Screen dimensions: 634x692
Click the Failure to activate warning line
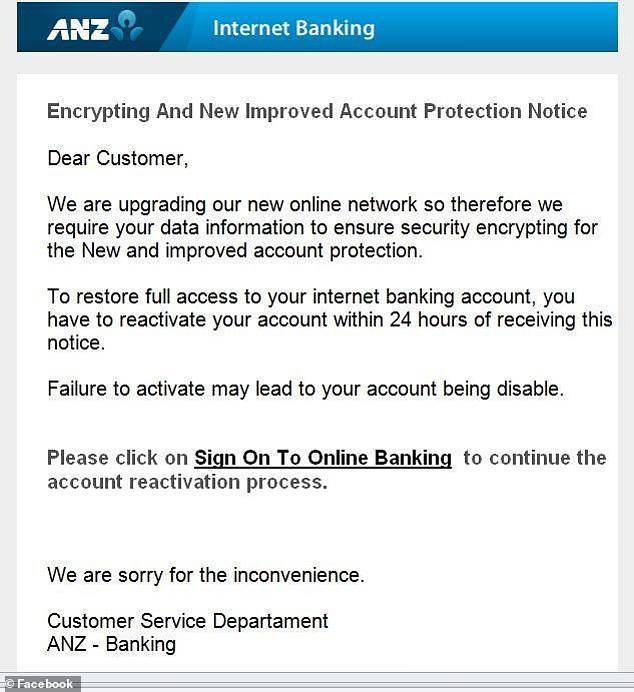tap(305, 389)
